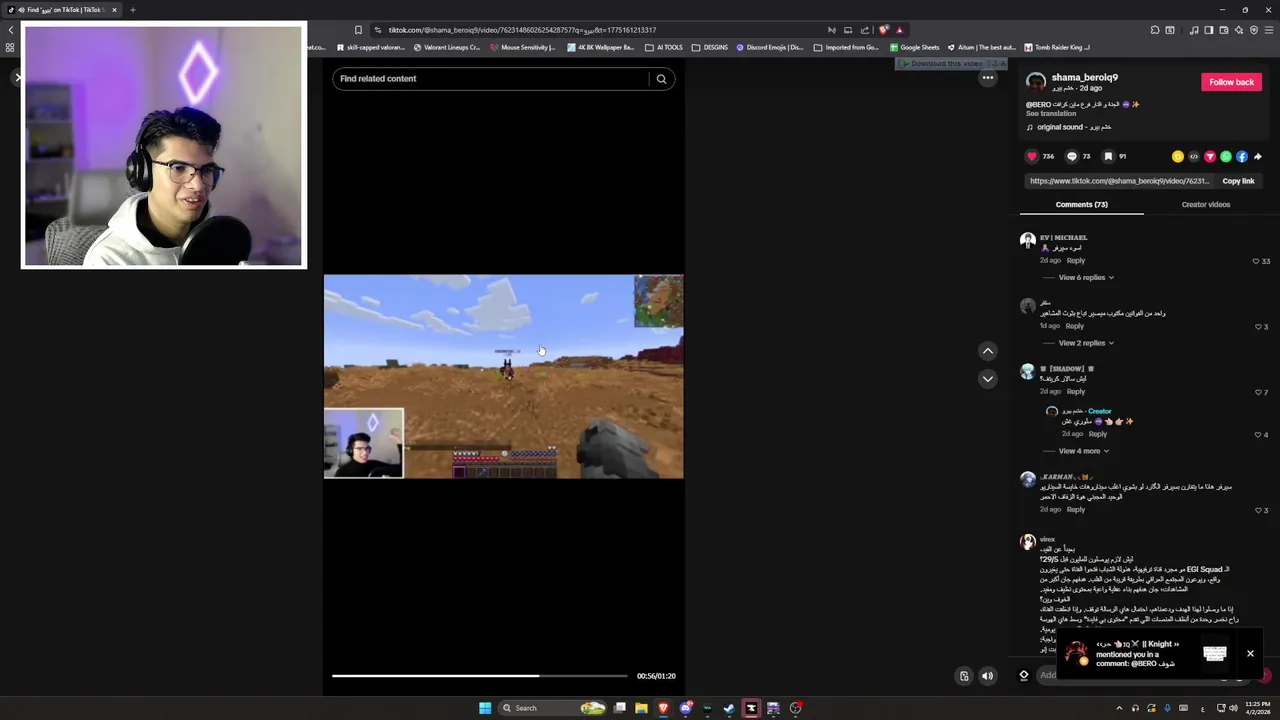Open the original sound link

1075,127
